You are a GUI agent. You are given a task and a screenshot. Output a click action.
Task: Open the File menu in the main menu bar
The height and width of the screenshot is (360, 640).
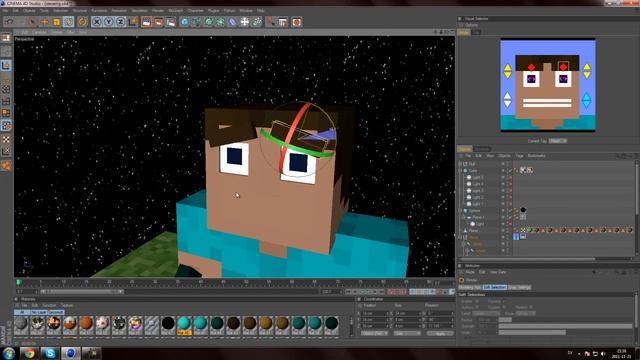(5, 10)
